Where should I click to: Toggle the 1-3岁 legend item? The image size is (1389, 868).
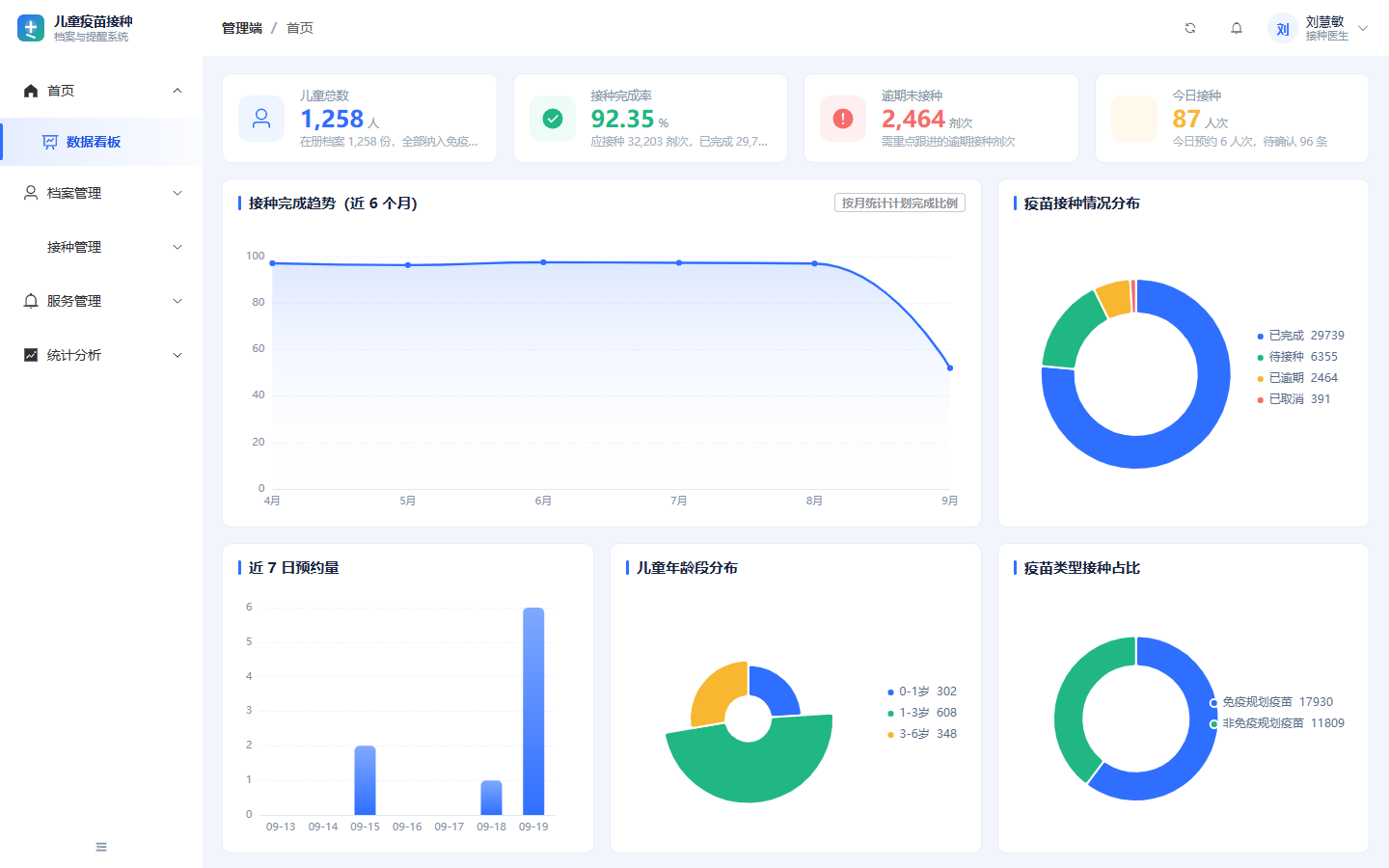pos(922,713)
